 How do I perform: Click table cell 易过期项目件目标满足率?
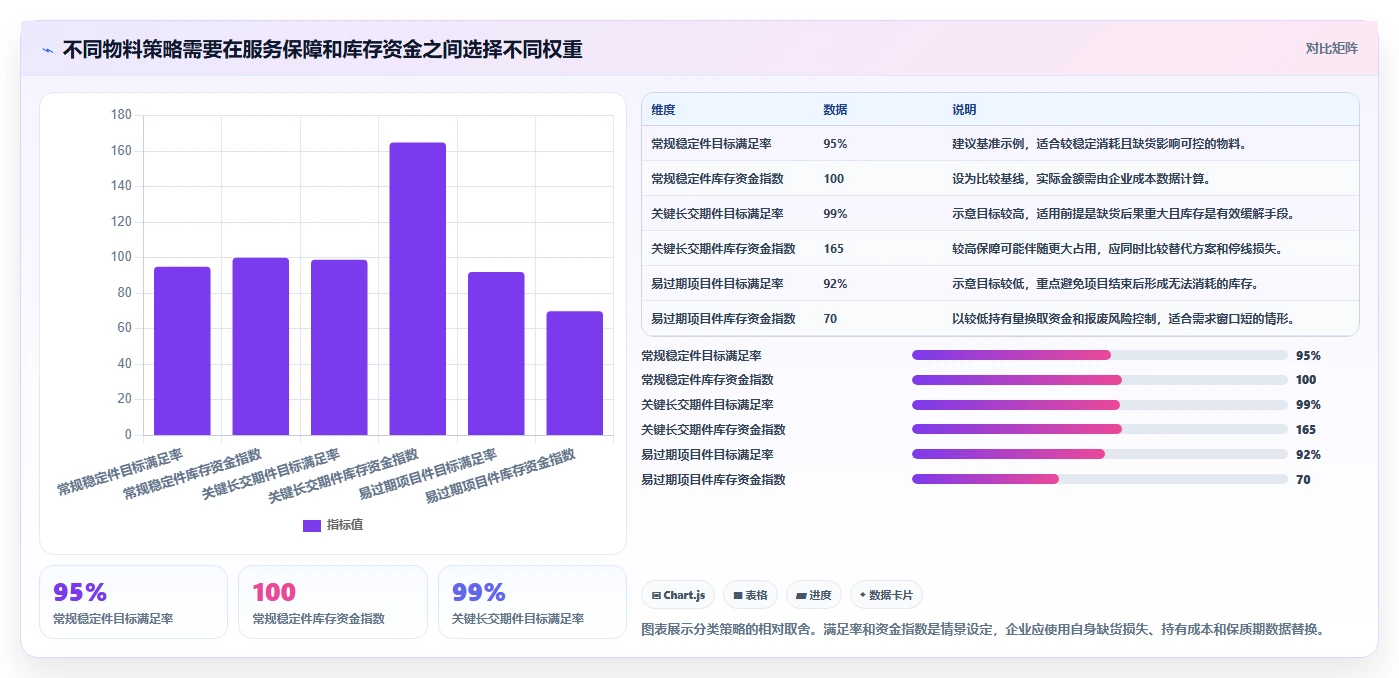pyautogui.click(x=717, y=284)
